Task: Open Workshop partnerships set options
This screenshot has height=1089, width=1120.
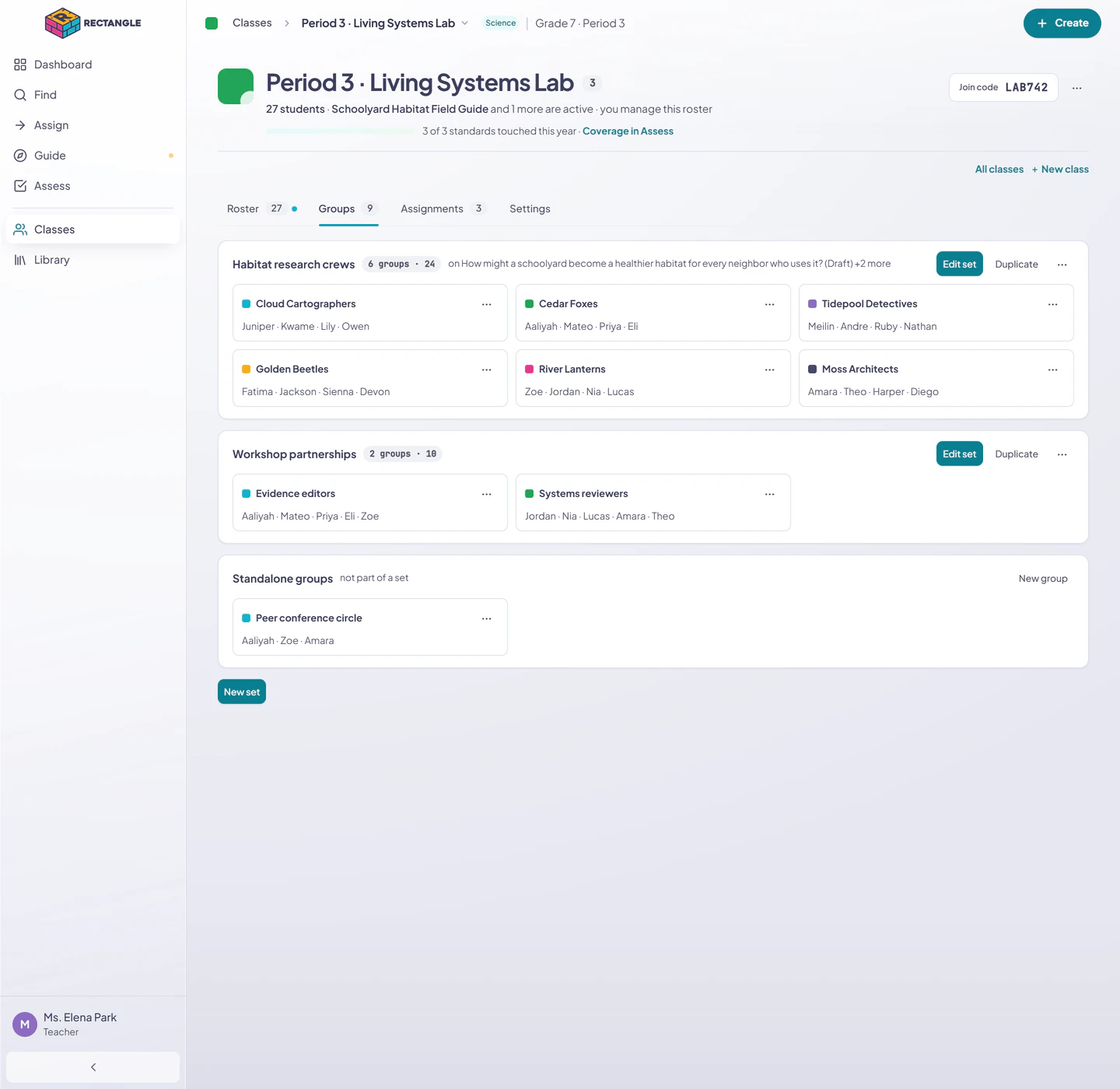Action: 1062,454
